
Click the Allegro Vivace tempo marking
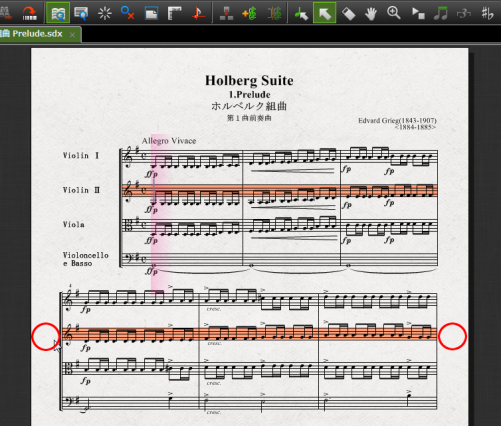pyautogui.click(x=169, y=141)
